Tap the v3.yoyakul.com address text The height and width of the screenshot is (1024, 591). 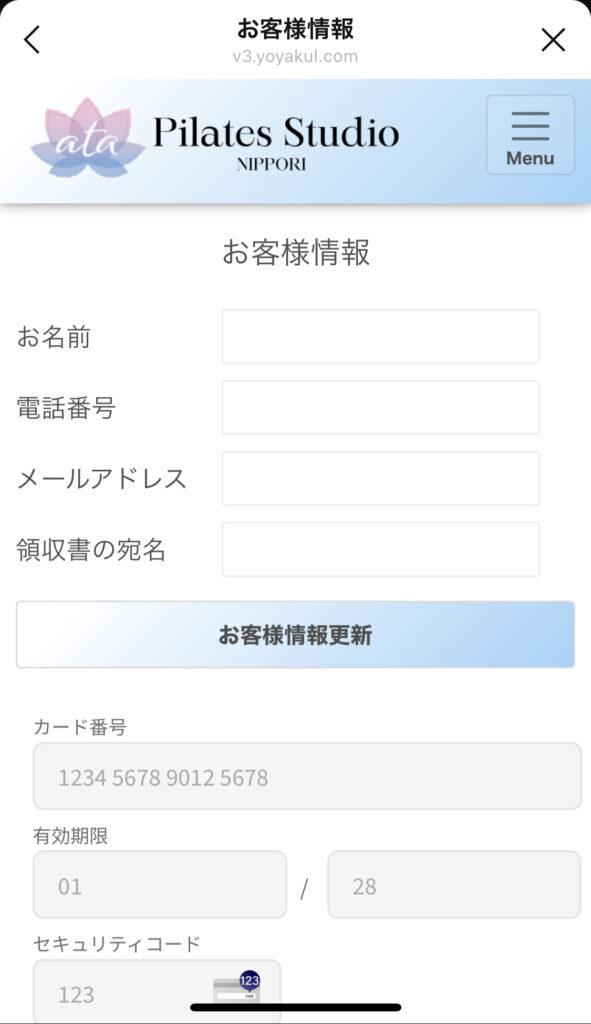(x=295, y=57)
